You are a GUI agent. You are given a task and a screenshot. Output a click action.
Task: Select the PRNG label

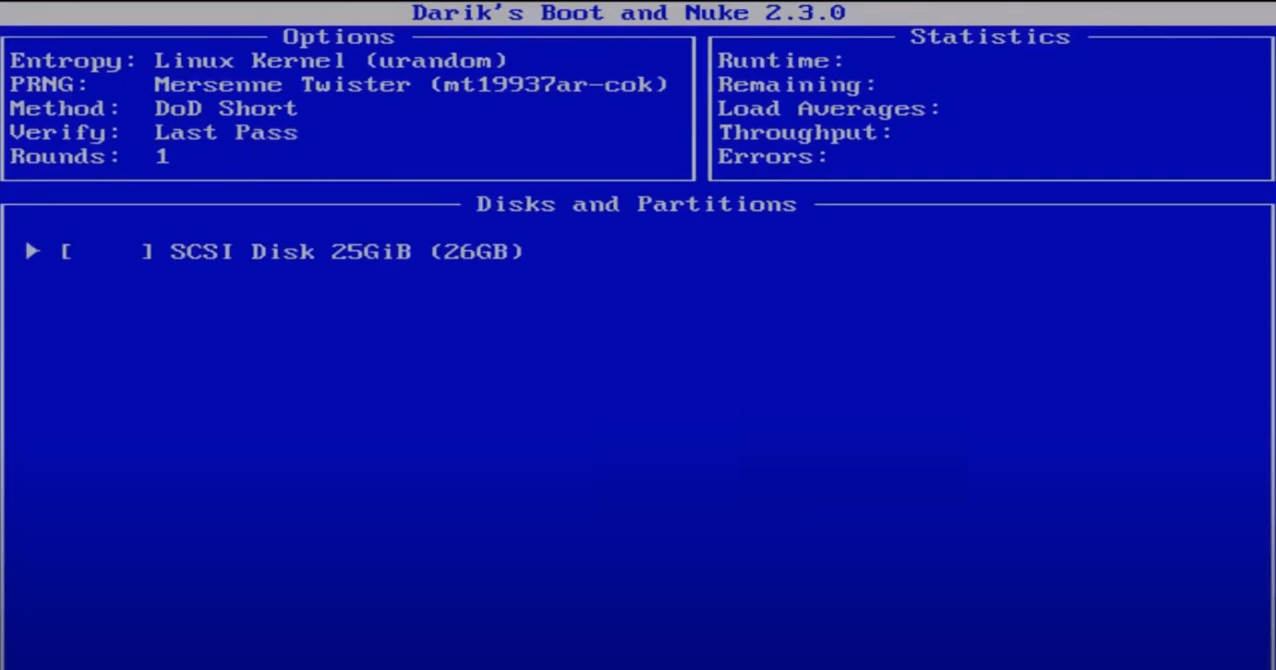click(x=49, y=85)
